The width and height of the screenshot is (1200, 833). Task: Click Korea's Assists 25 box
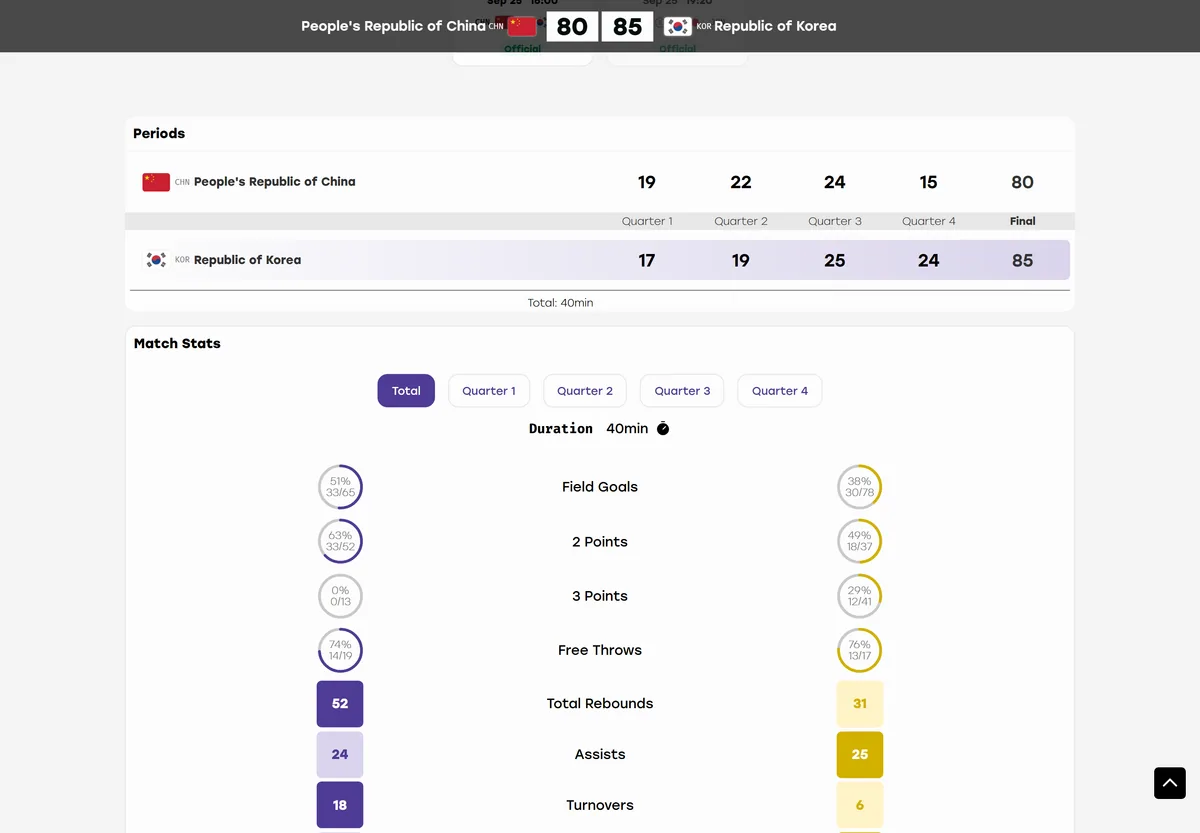pos(860,755)
